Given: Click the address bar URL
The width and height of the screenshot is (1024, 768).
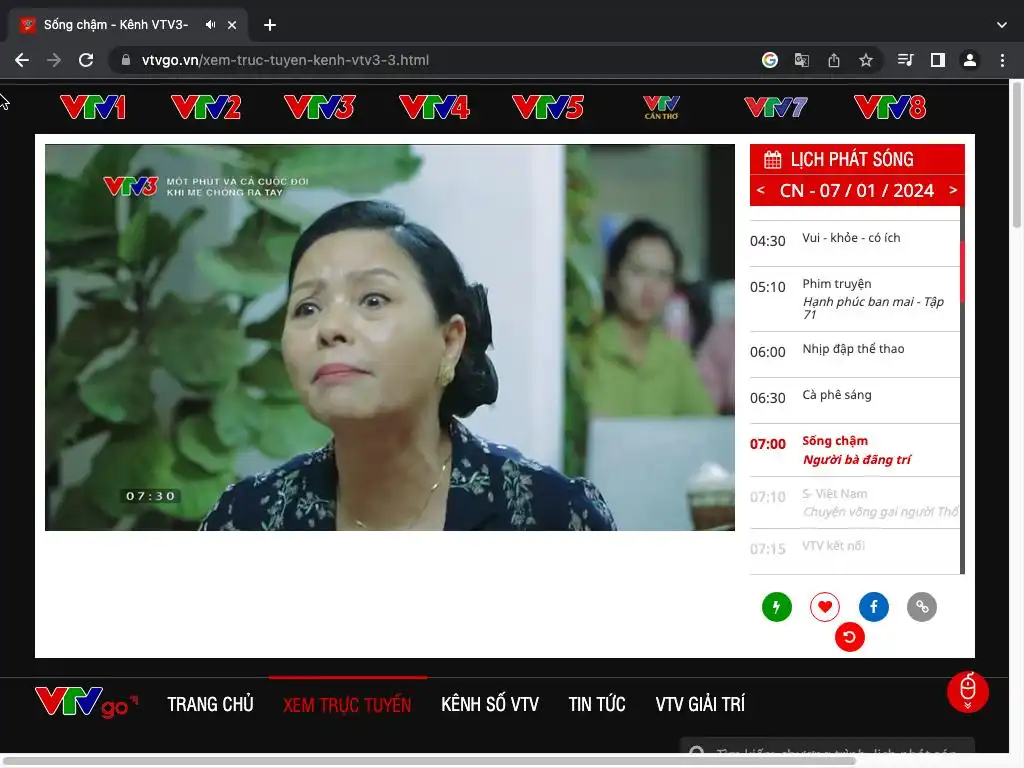Looking at the screenshot, I should pyautogui.click(x=285, y=60).
